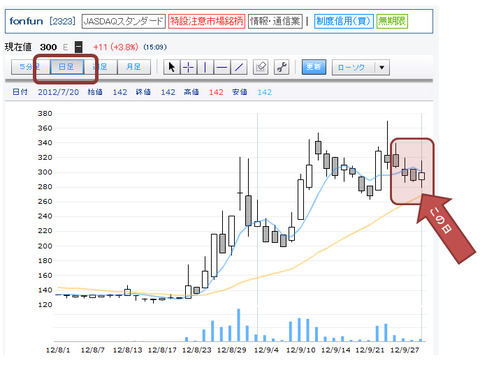Click the tallest volume bar near 12/8/29
The image size is (480, 372).
tap(239, 325)
